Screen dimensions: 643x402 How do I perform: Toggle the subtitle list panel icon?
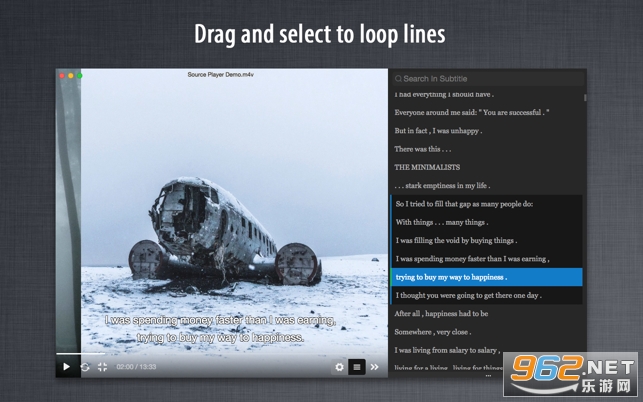[x=357, y=367]
